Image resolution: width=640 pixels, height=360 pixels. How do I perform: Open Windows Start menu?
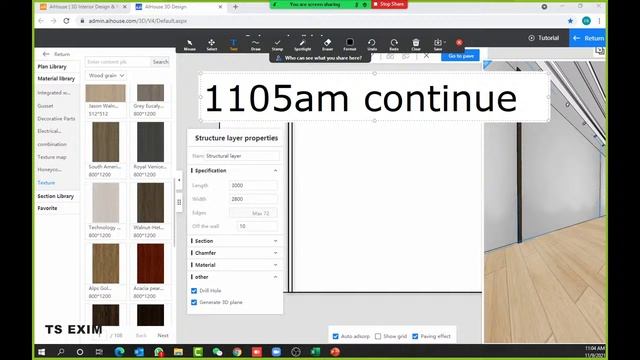point(42,352)
